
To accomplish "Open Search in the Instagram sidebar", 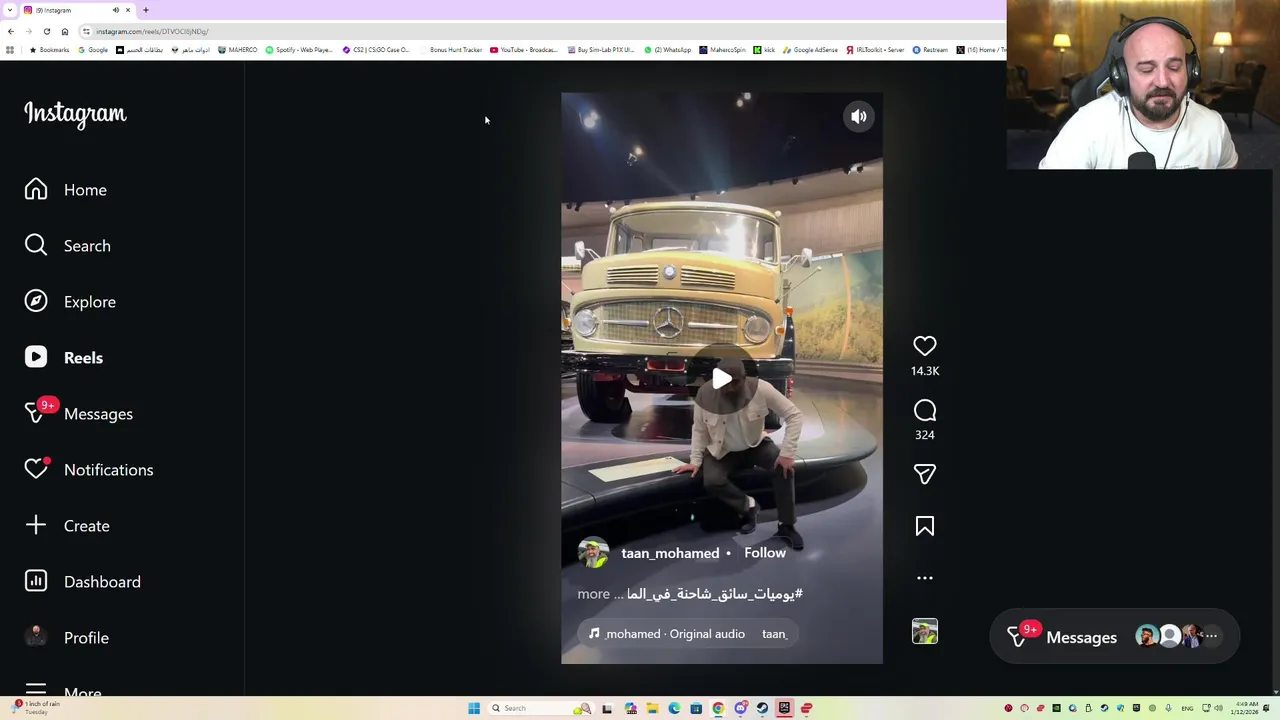I will click(68, 246).
